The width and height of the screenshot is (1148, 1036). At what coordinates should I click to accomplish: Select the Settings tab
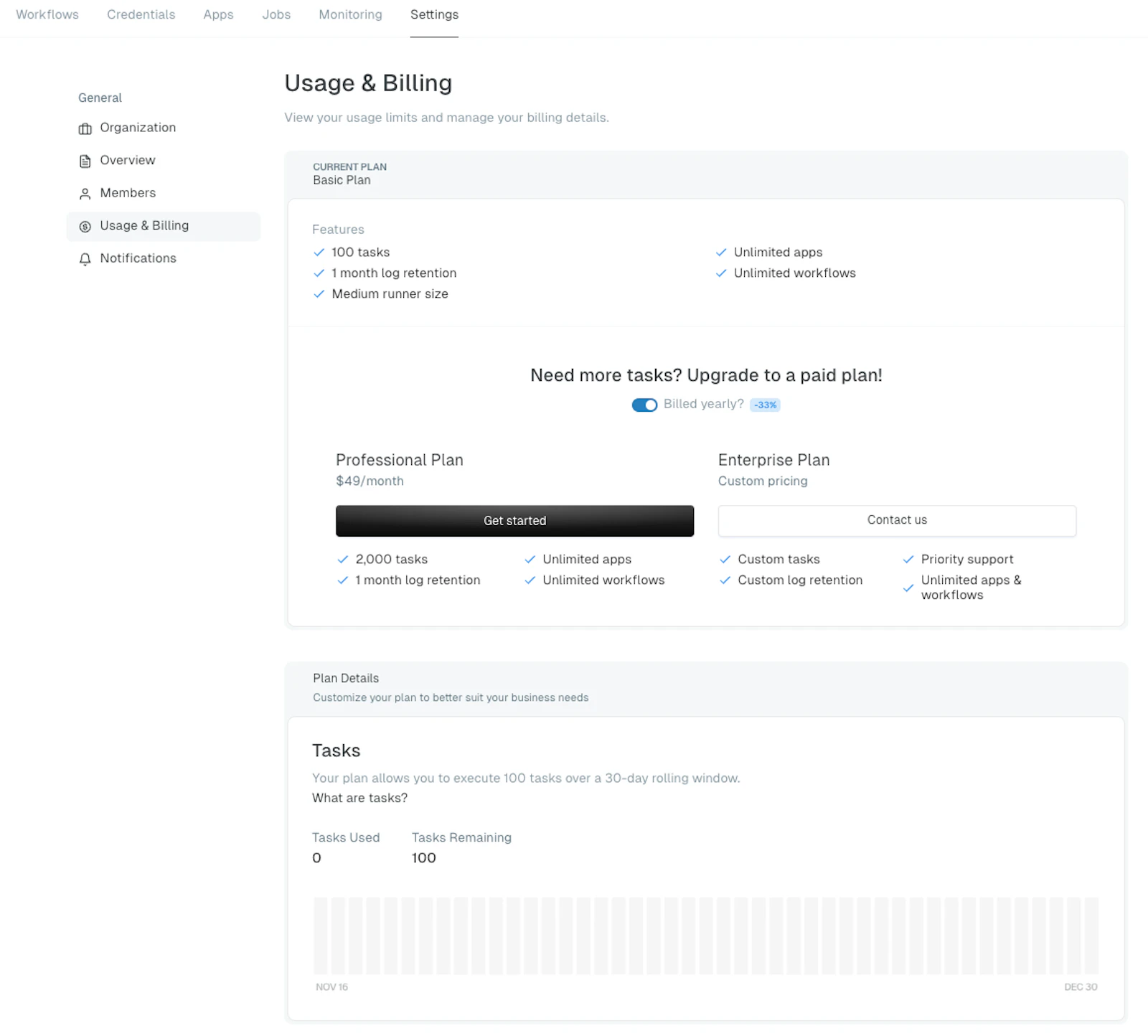coord(434,14)
